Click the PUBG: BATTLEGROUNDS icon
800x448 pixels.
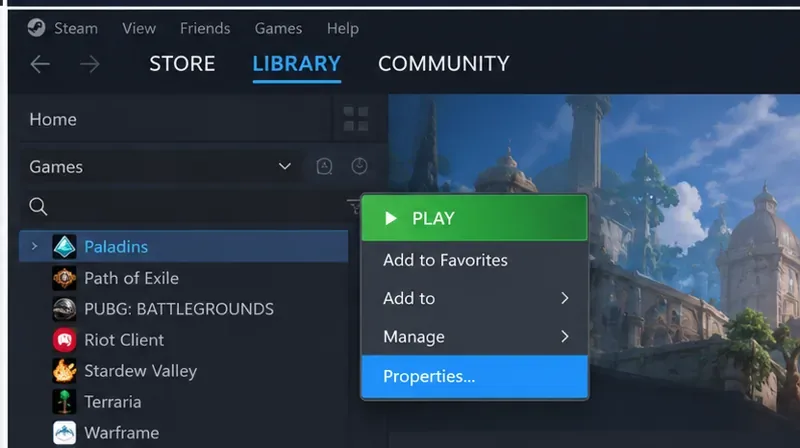click(64, 309)
